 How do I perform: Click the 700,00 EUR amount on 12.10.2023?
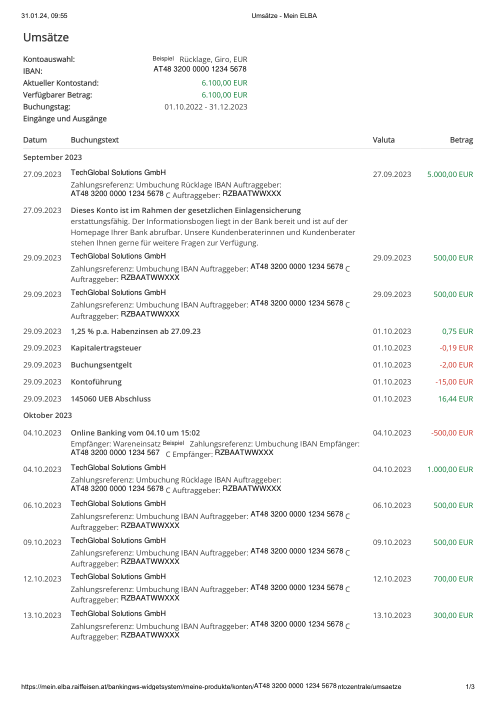pyautogui.click(x=453, y=579)
